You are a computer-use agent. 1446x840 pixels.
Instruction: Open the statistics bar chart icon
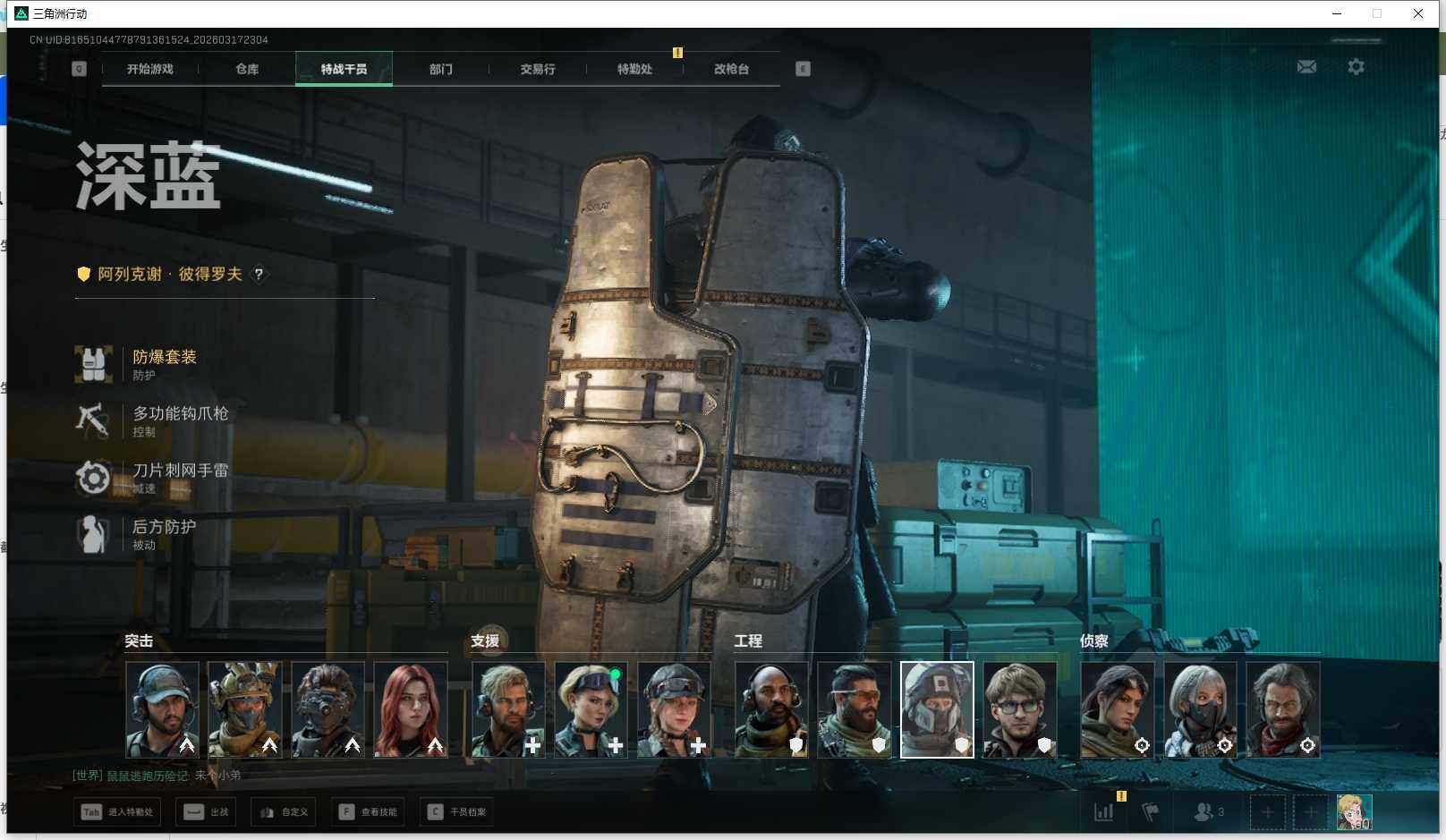1104,811
